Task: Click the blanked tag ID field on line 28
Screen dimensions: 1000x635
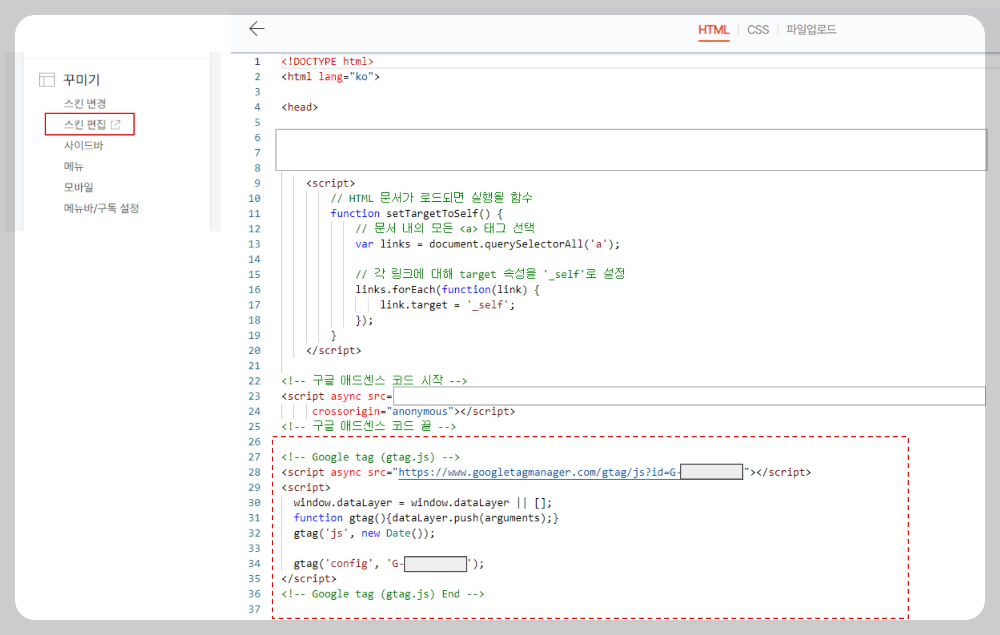Action: 710,471
